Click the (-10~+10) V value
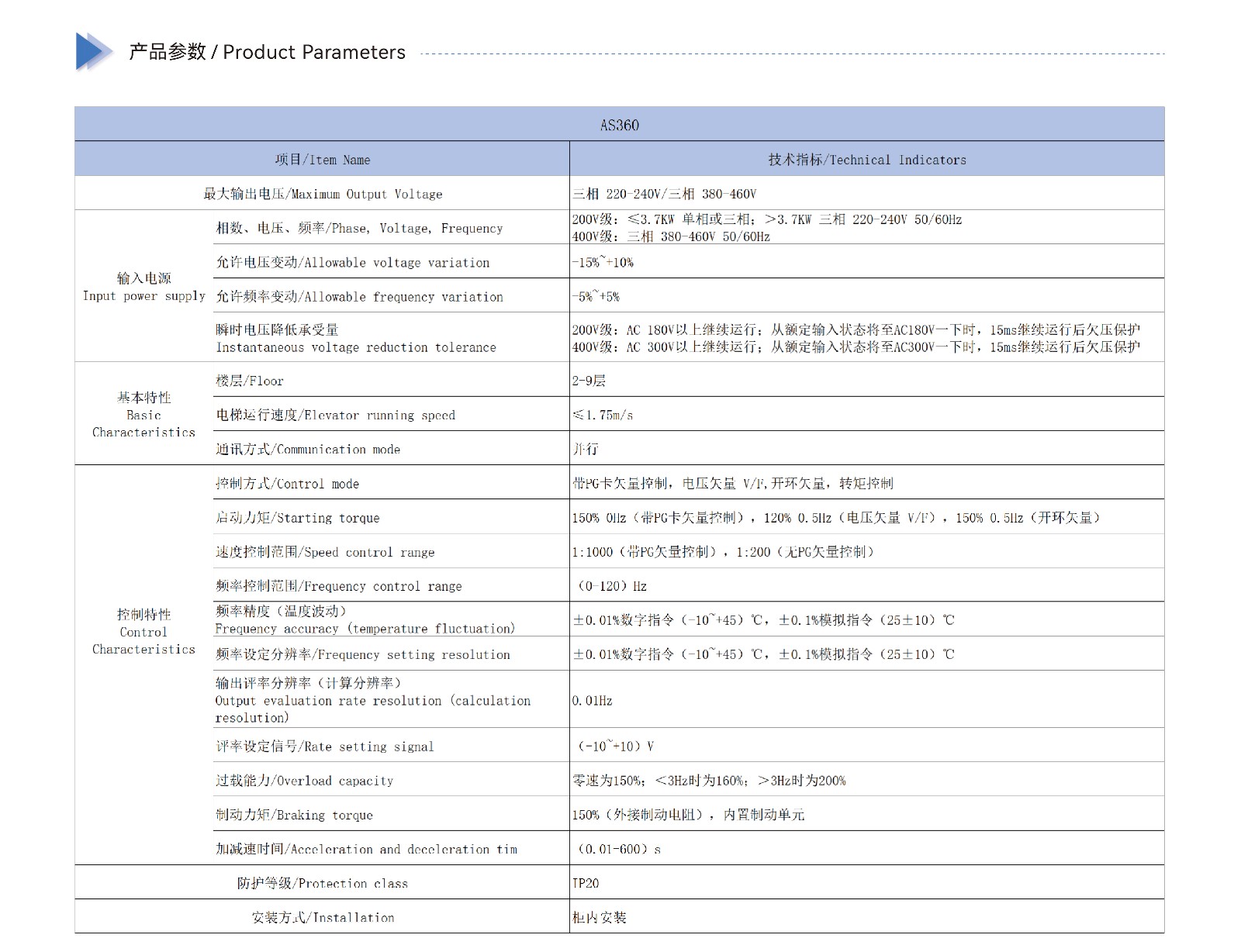This screenshot has height=952, width=1241. [616, 747]
